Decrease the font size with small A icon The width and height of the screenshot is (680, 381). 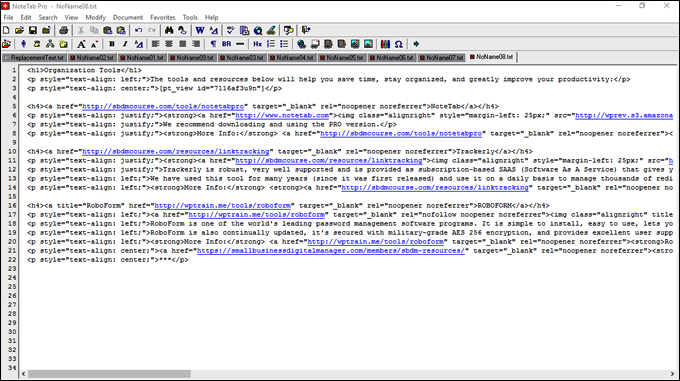pyautogui.click(x=94, y=44)
